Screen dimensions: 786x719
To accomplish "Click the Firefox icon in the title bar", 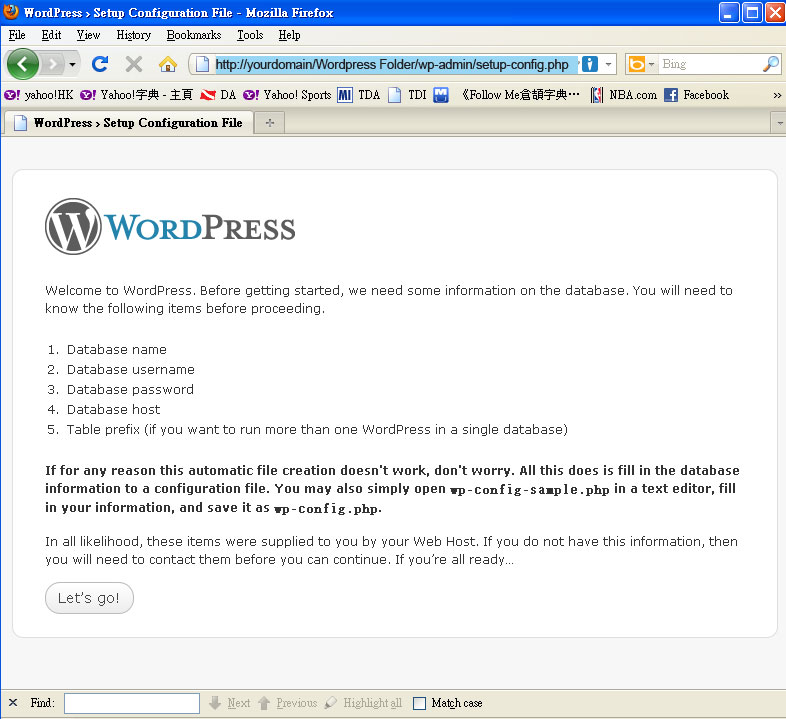I will (11, 12).
